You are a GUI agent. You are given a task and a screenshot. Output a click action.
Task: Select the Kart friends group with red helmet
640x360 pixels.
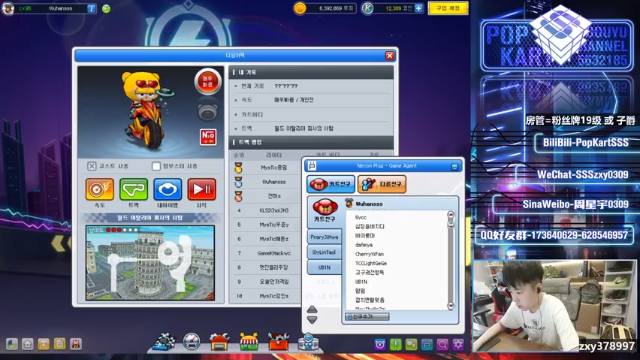click(324, 211)
